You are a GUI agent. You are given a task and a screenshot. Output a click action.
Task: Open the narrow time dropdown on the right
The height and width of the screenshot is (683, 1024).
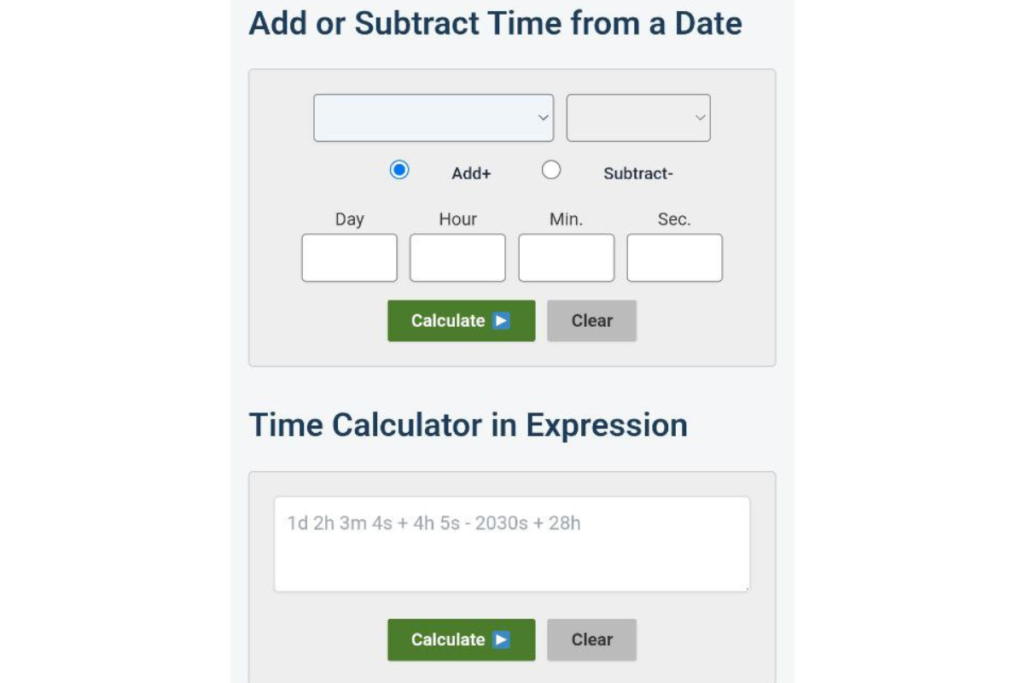[638, 118]
